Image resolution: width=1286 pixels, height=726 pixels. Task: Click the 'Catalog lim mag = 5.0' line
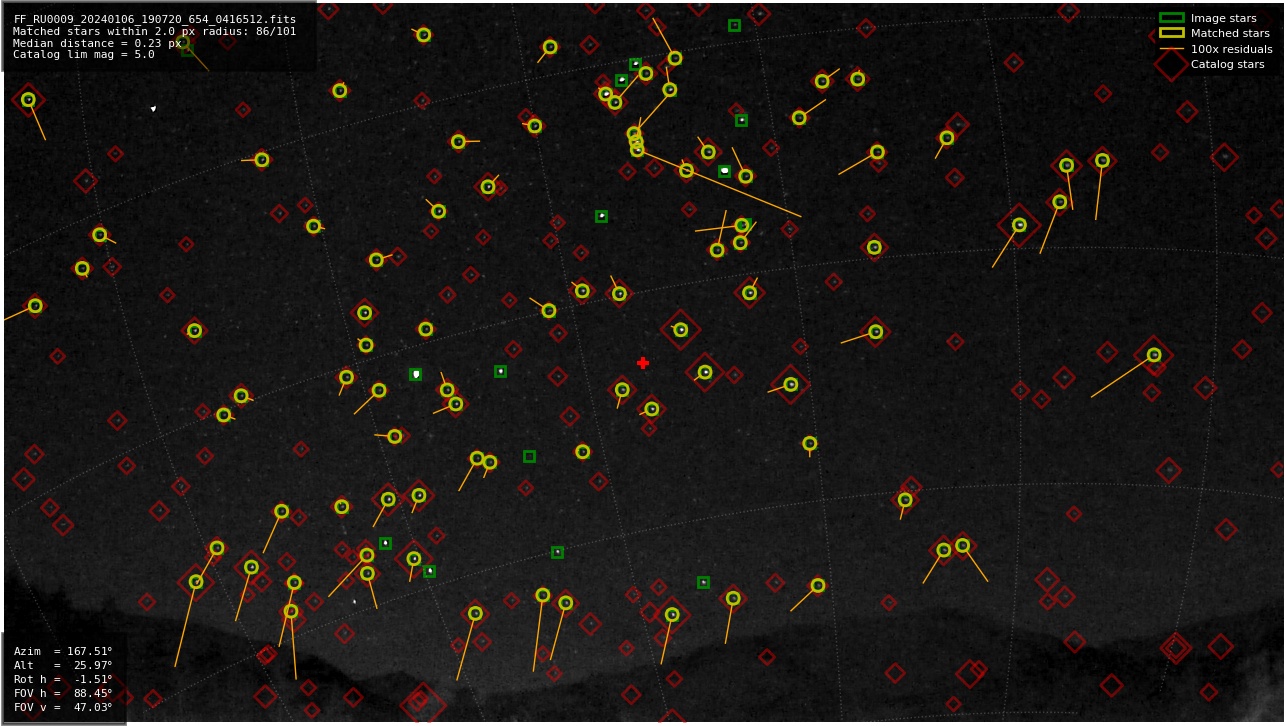[x=84, y=55]
